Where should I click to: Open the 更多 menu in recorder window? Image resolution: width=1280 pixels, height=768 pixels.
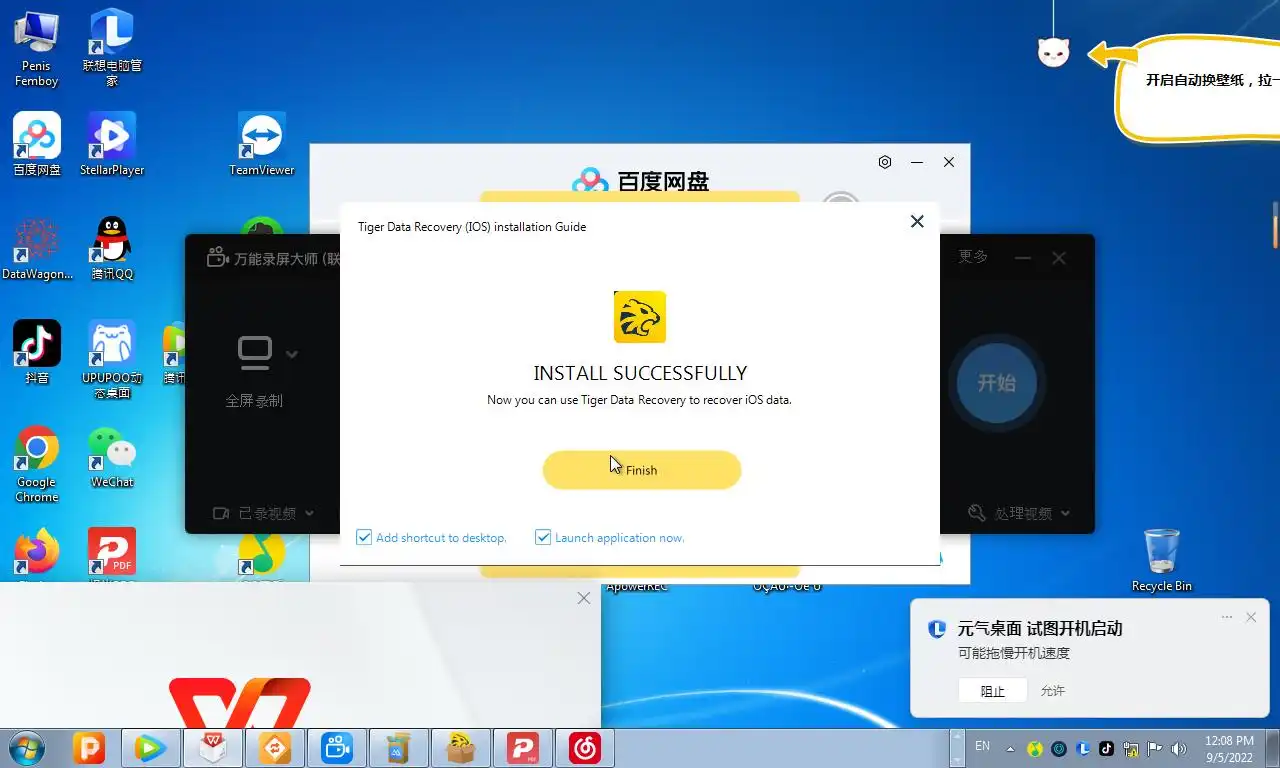click(973, 257)
